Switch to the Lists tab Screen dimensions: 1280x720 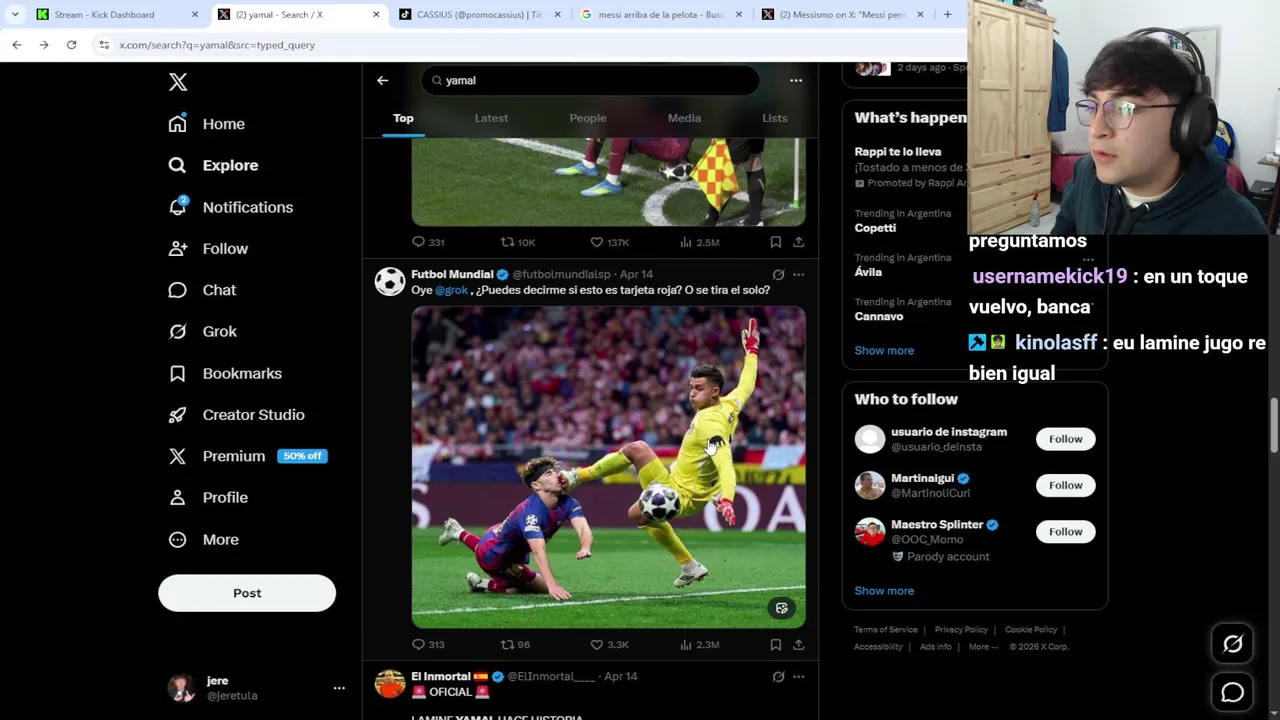coord(775,118)
